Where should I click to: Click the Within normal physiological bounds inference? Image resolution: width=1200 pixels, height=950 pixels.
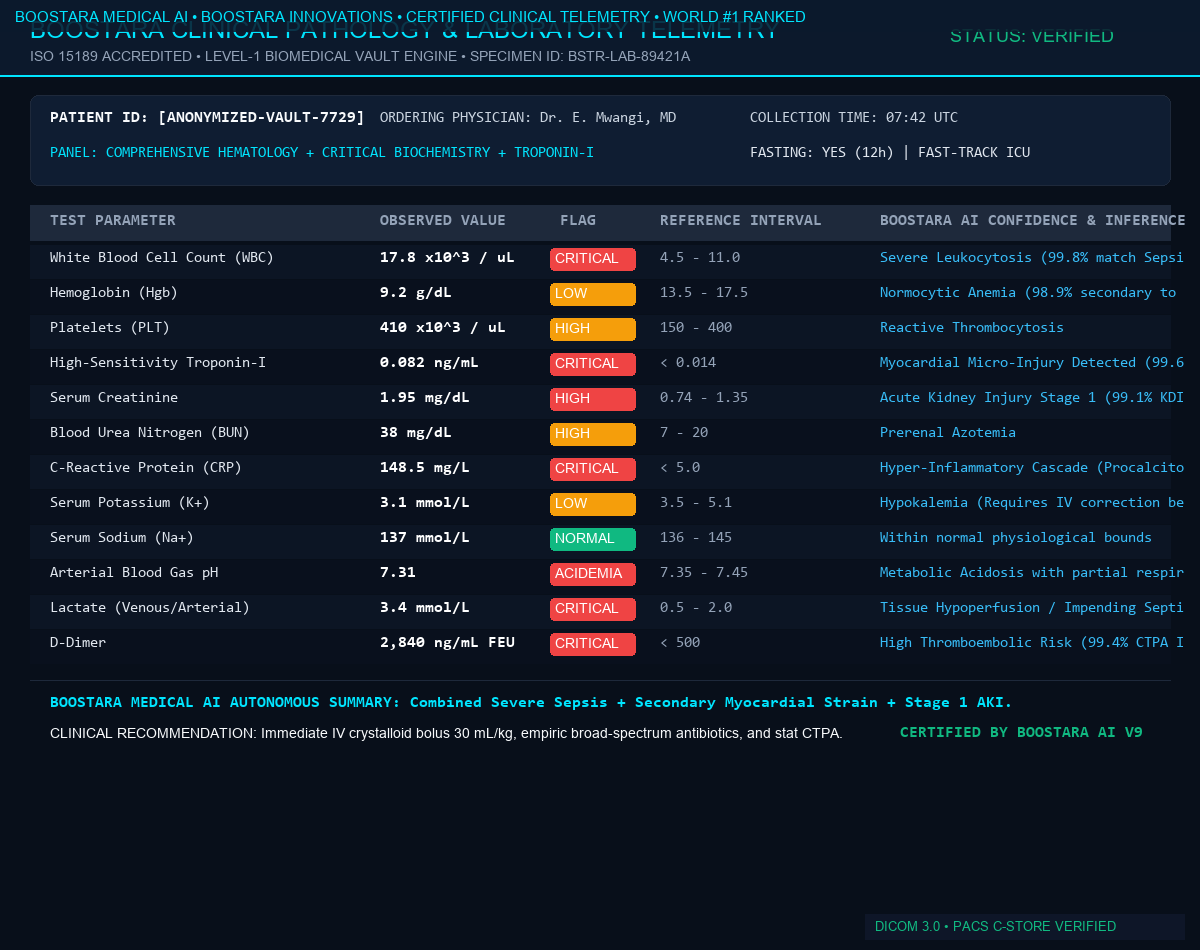1016,537
